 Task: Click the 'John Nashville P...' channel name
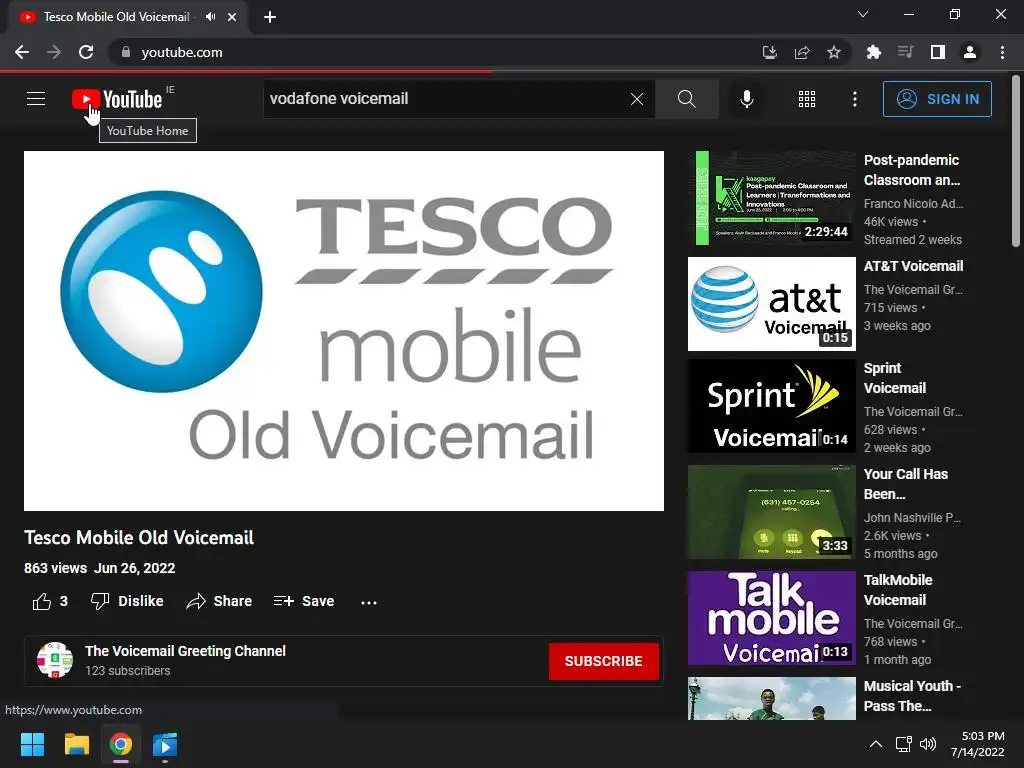[912, 518]
